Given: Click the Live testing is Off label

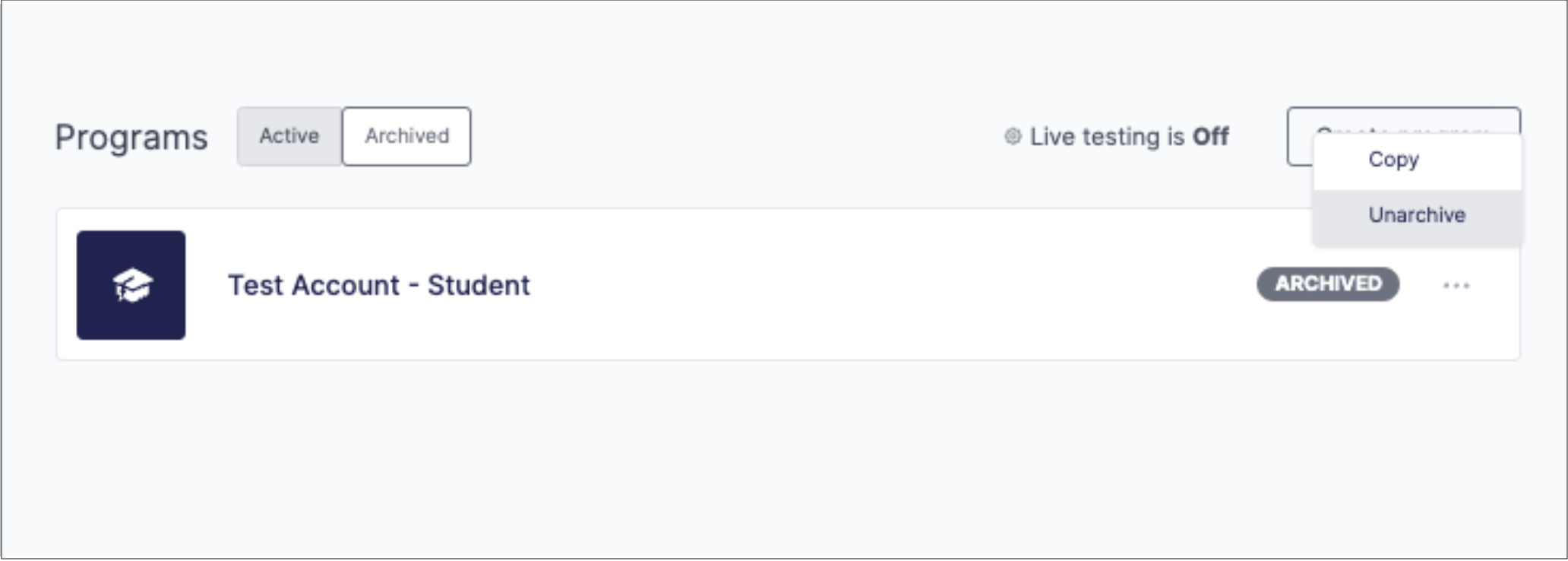Looking at the screenshot, I should pyautogui.click(x=1129, y=137).
